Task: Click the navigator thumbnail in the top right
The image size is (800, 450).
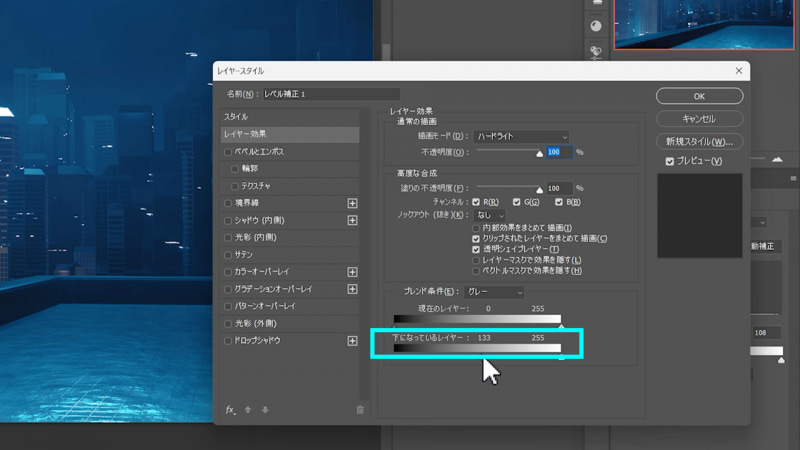Action: (704, 24)
